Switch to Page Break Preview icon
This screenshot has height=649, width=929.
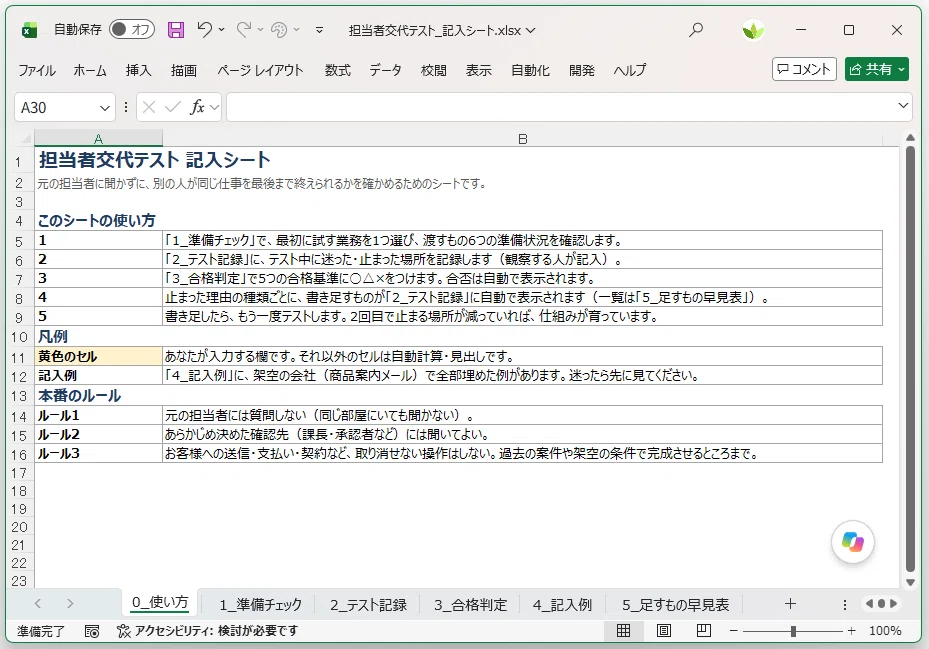tap(704, 631)
